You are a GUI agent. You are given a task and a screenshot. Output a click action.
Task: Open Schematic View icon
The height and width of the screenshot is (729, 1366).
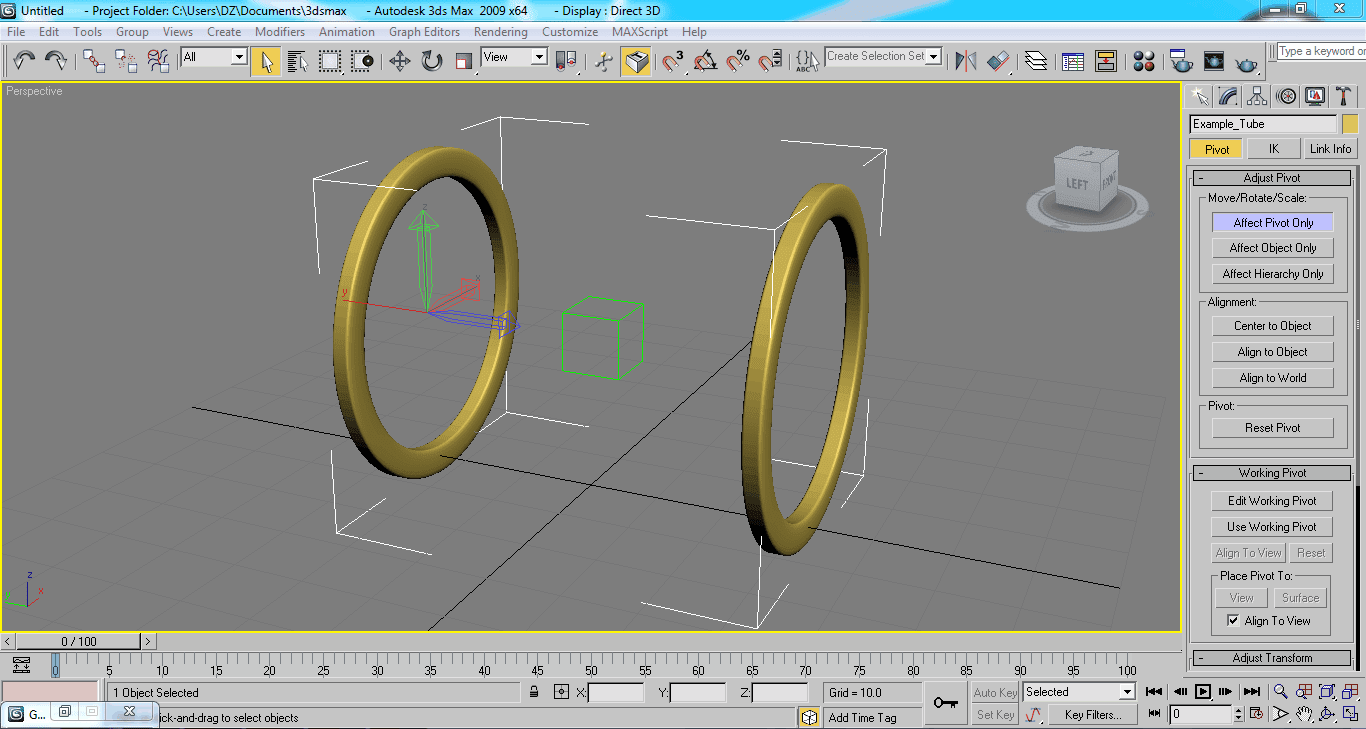pos(1106,61)
